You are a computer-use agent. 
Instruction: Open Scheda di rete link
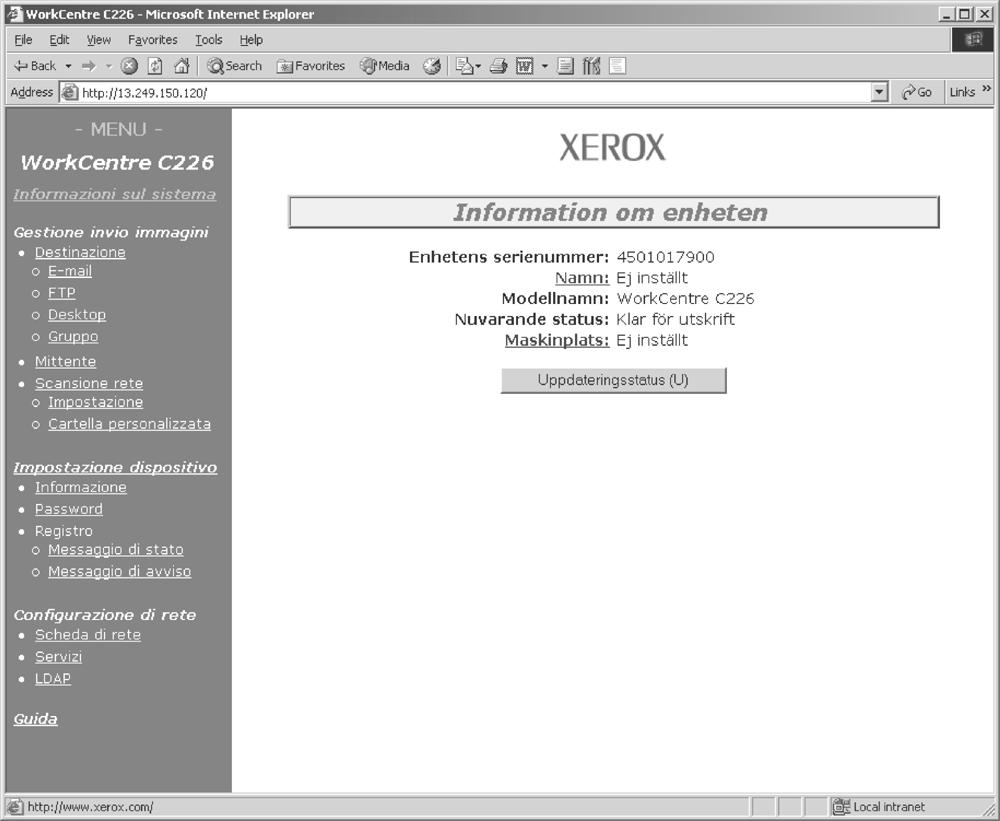[88, 635]
